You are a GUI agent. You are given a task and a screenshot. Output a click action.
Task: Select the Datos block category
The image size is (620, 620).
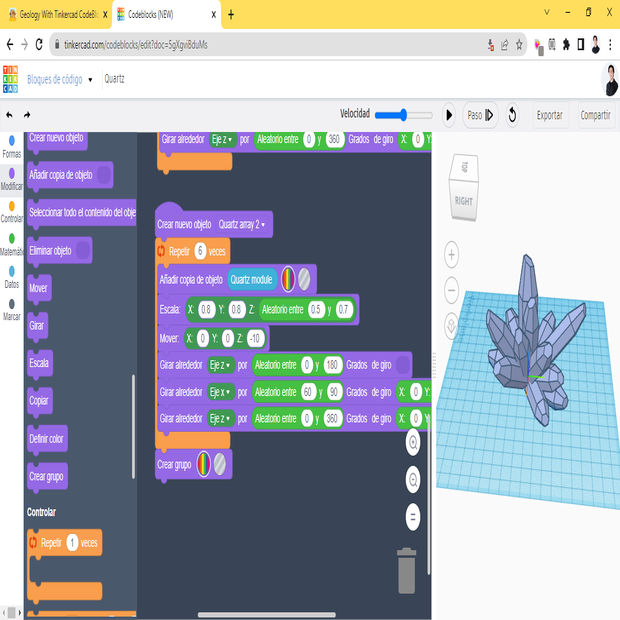[11, 276]
